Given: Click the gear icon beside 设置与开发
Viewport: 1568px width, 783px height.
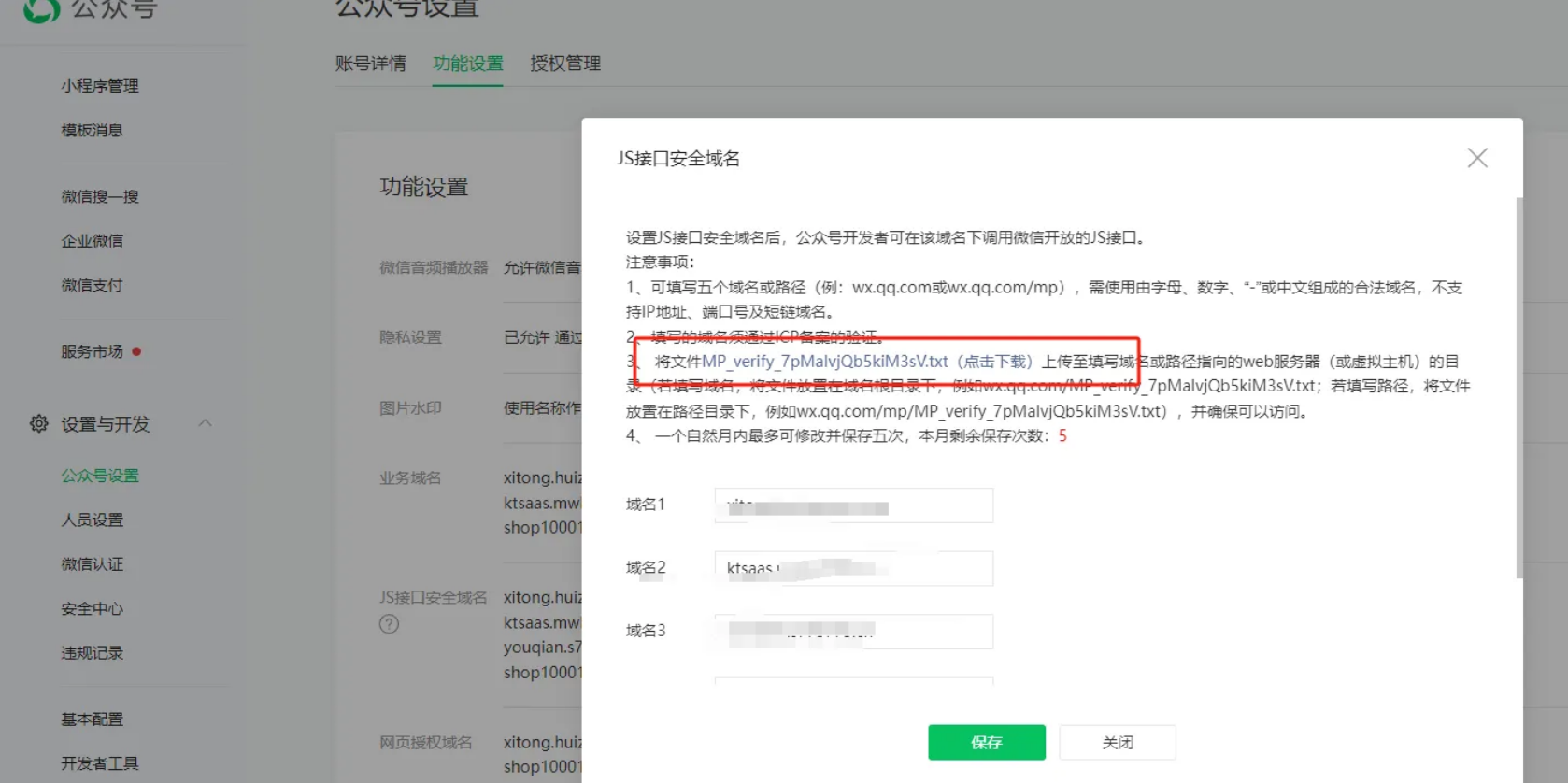Looking at the screenshot, I should [x=38, y=423].
